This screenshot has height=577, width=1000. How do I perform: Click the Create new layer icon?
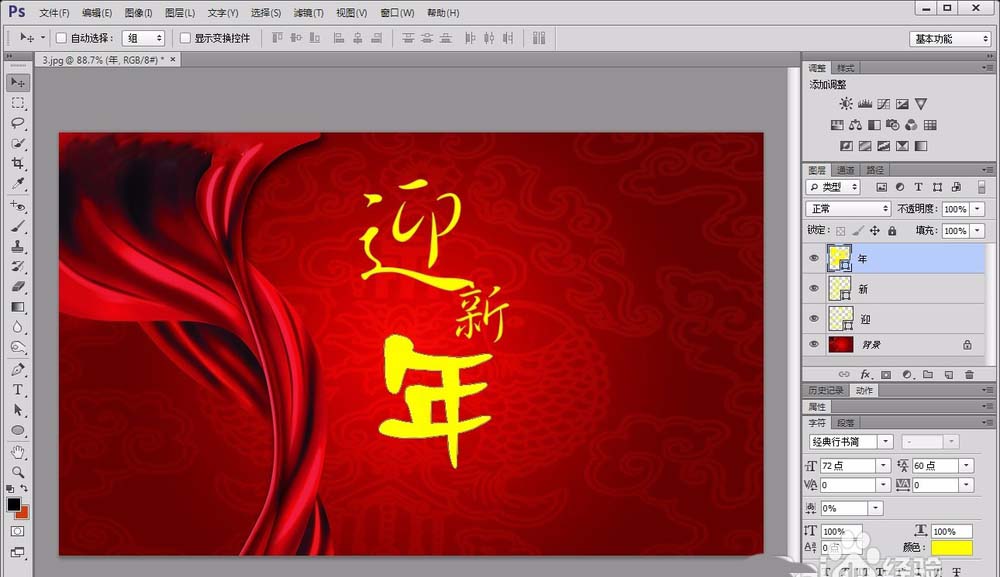[x=951, y=373]
